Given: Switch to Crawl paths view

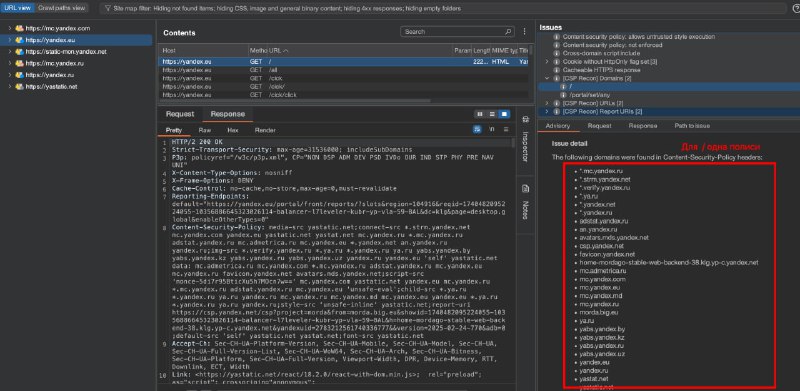Looking at the screenshot, I should (62, 8).
